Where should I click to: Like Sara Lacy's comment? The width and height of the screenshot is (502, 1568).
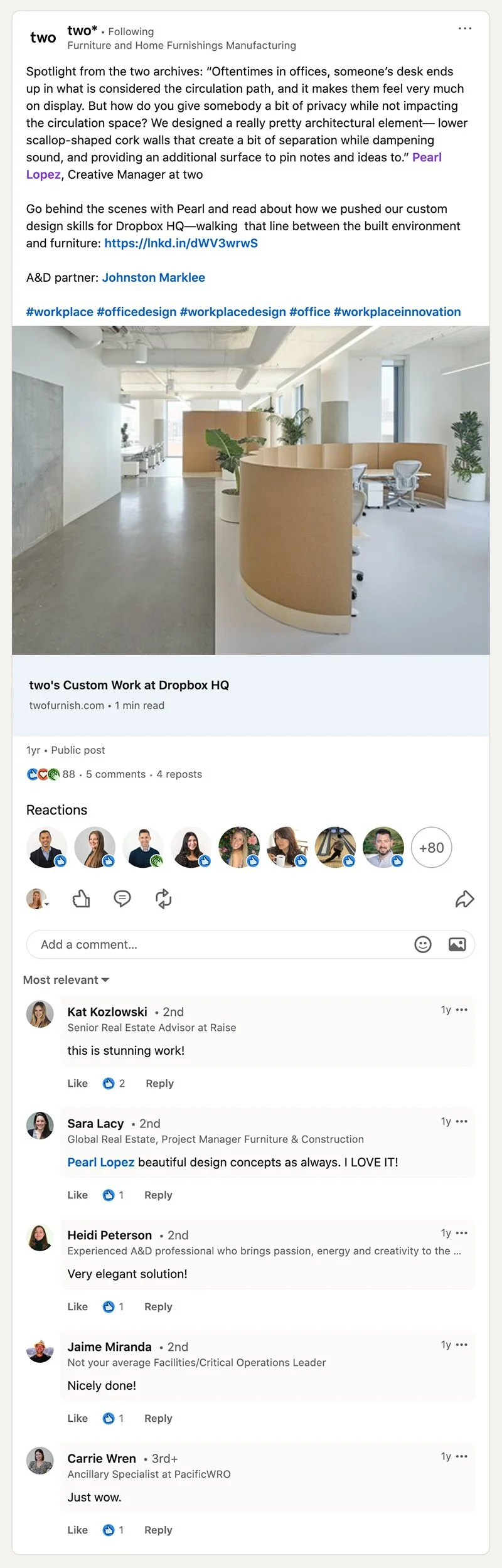click(78, 1195)
